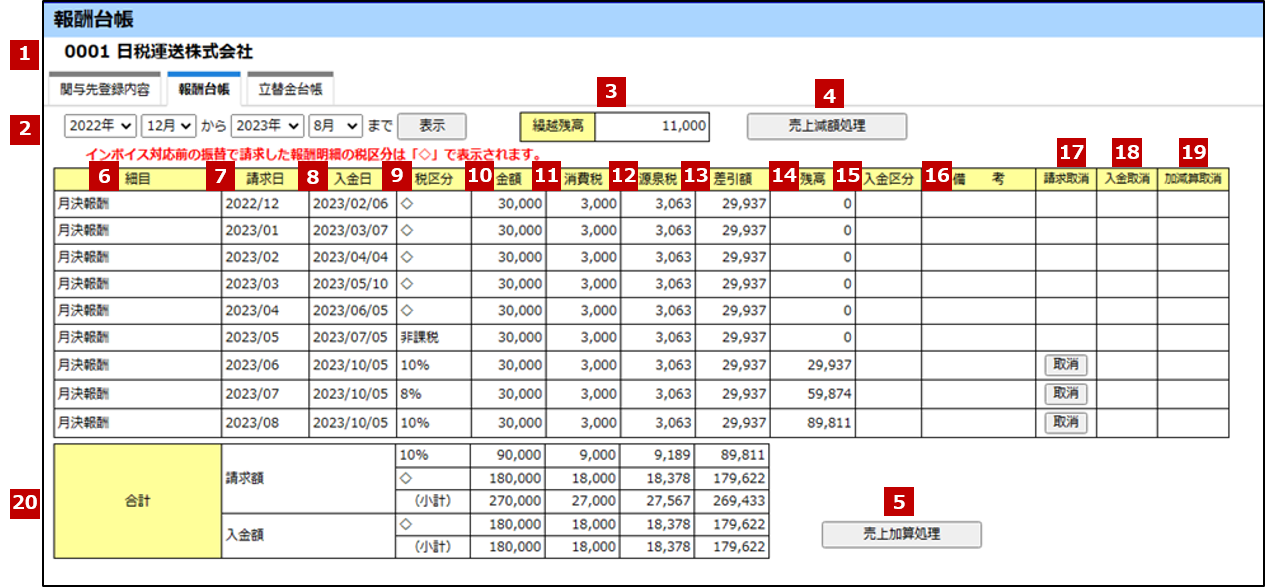
Task: Expand the start year dropdown showing 2022年
Action: (100, 126)
